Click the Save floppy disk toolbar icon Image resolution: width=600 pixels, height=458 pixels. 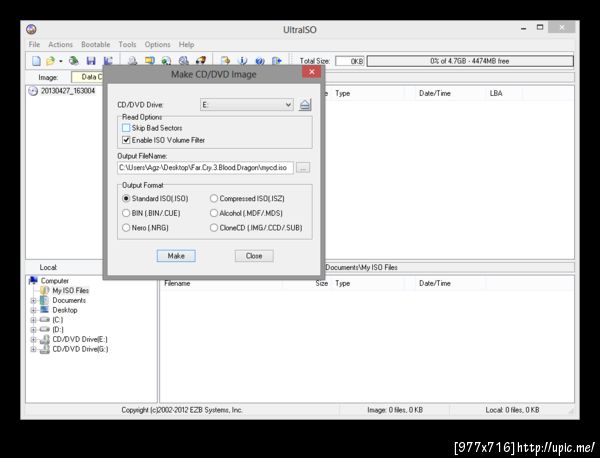(91, 61)
